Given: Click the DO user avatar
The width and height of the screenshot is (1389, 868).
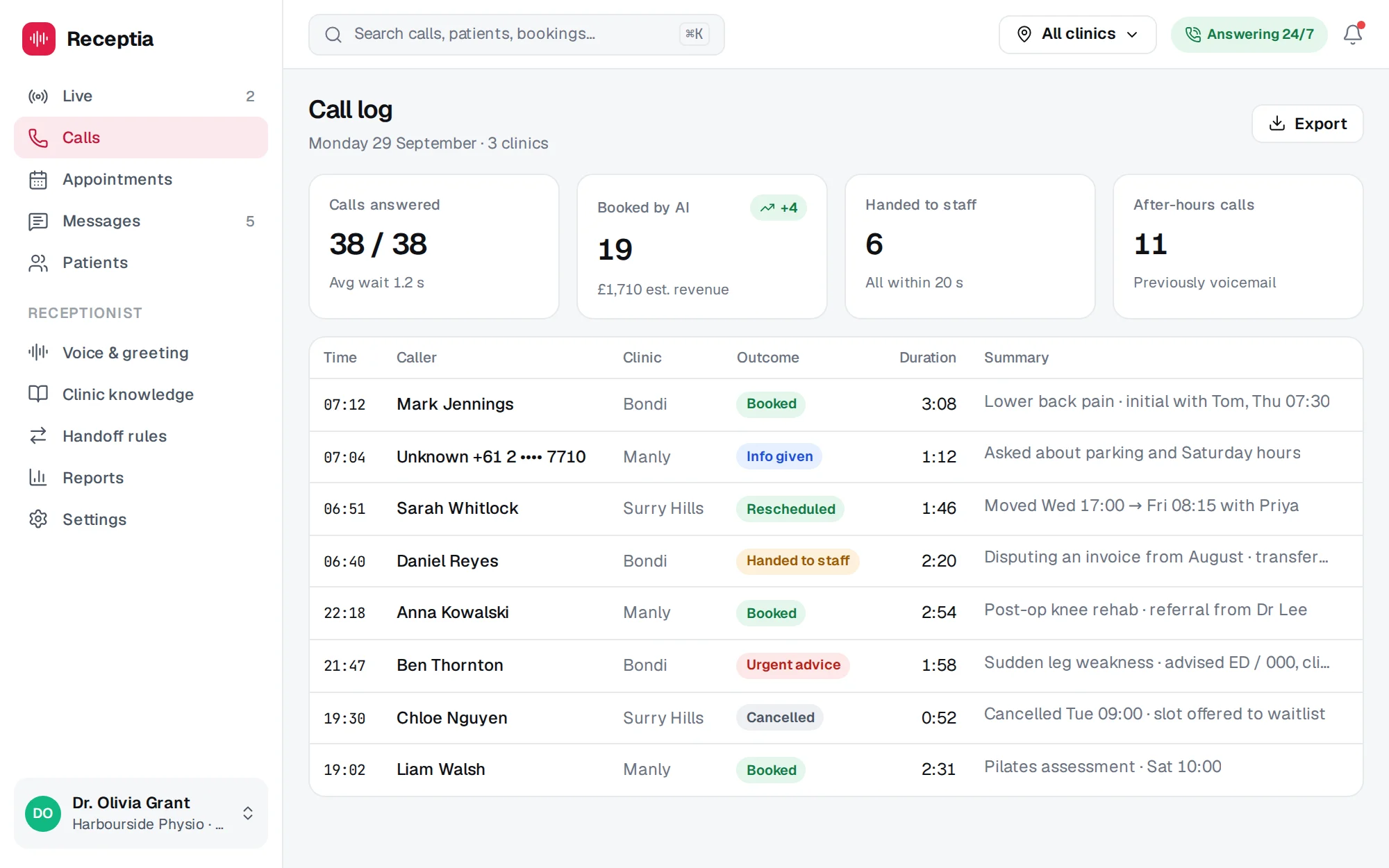Looking at the screenshot, I should coord(43,813).
